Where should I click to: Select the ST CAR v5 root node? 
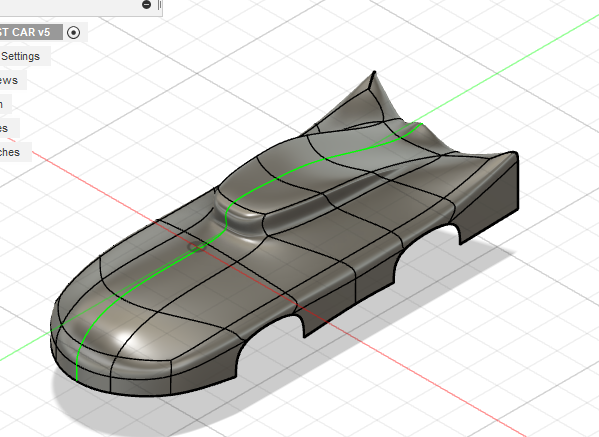click(31, 32)
